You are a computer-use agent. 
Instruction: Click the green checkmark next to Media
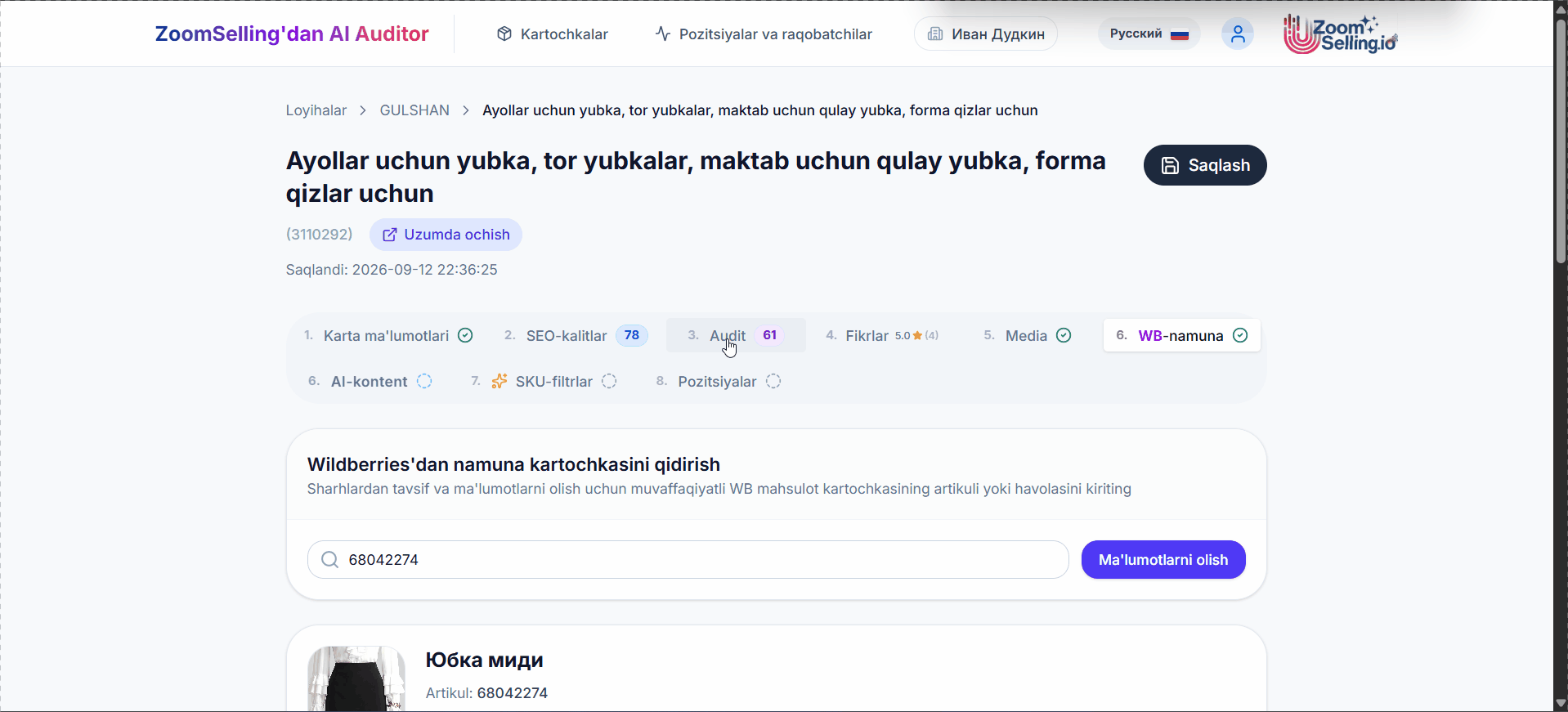1064,335
